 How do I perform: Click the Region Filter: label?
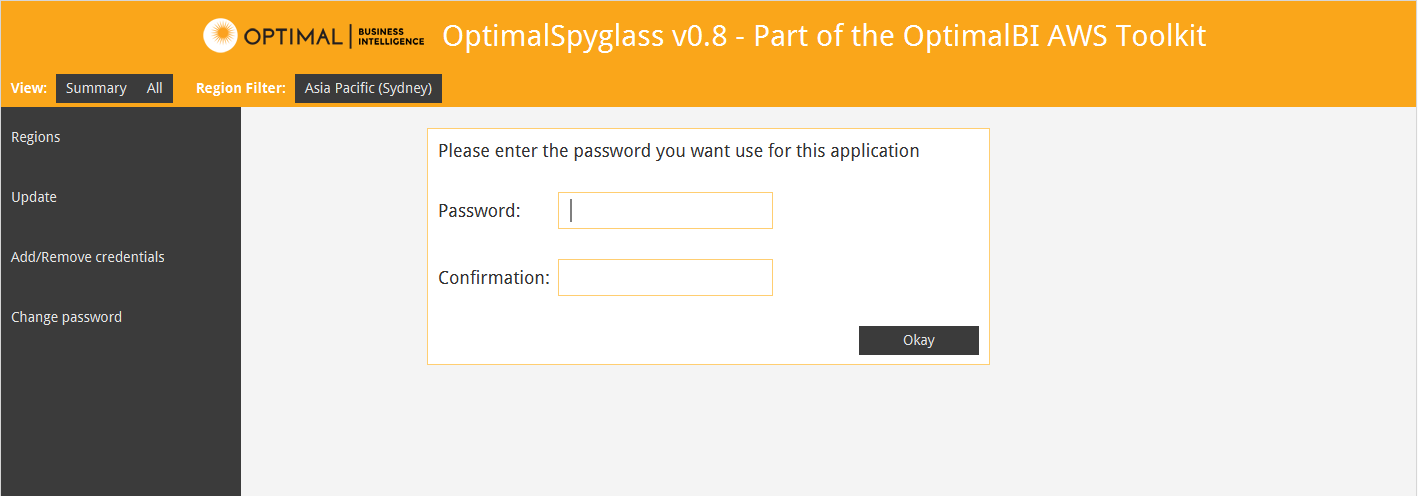pos(241,88)
